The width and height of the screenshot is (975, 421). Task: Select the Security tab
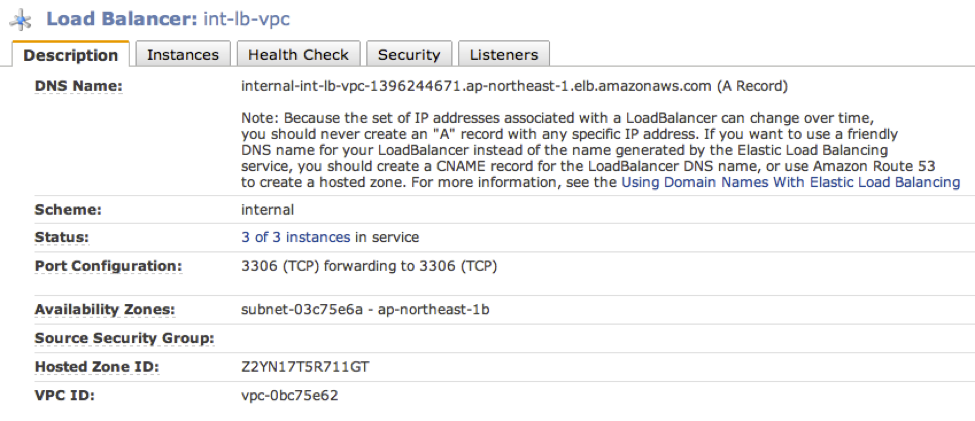pyautogui.click(x=409, y=55)
